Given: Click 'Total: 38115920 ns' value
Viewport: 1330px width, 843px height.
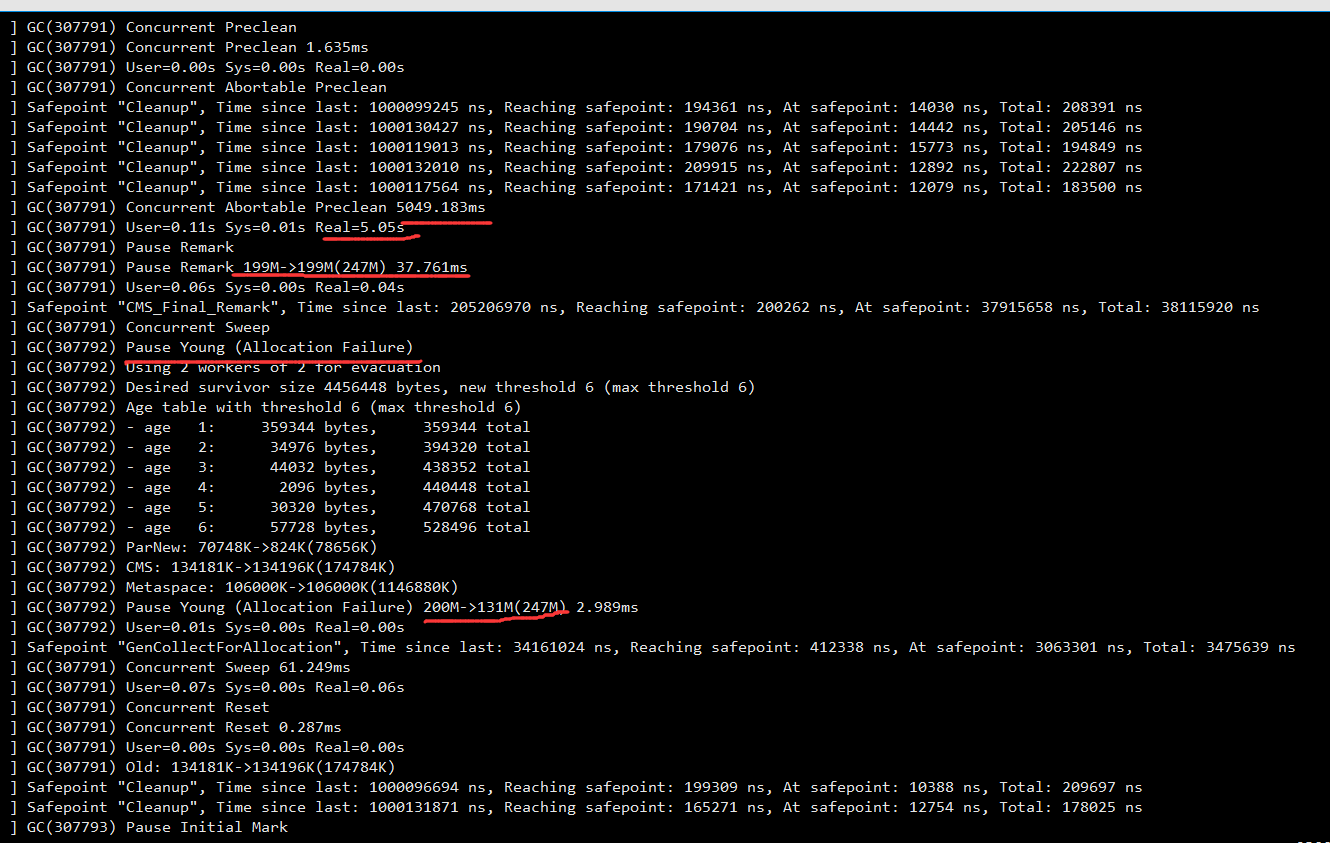Looking at the screenshot, I should pyautogui.click(x=1179, y=307).
